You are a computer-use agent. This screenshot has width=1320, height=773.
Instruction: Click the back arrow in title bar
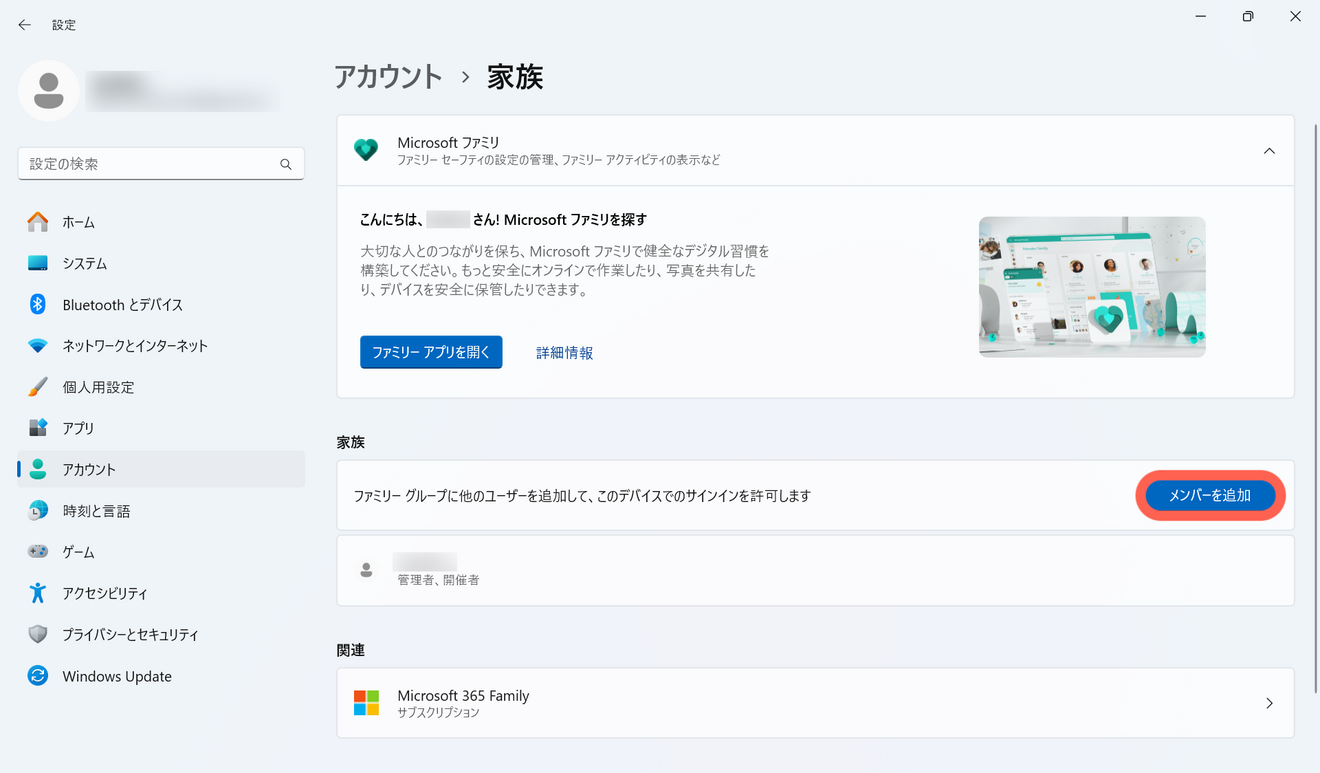[x=25, y=25]
